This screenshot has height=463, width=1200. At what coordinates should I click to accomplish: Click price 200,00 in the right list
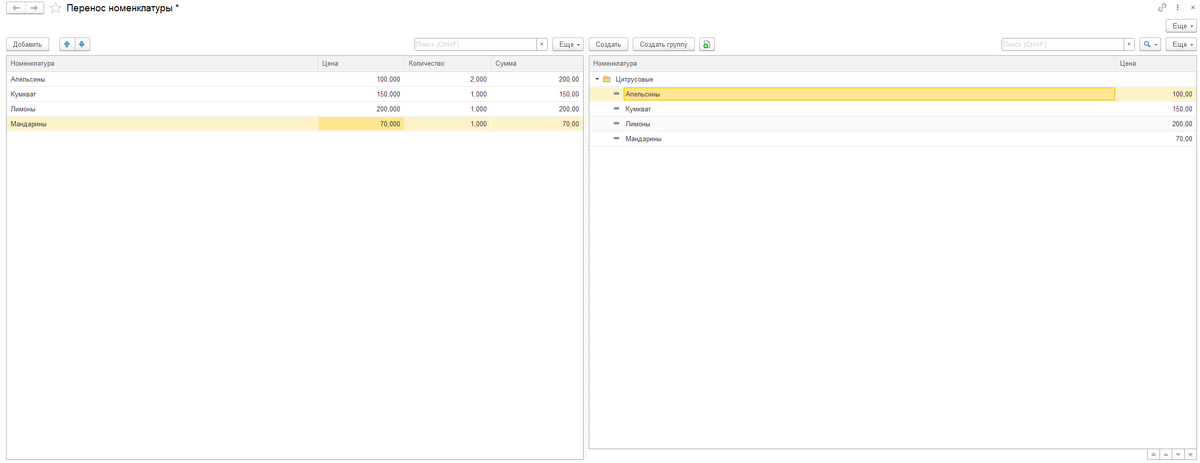(1157, 124)
